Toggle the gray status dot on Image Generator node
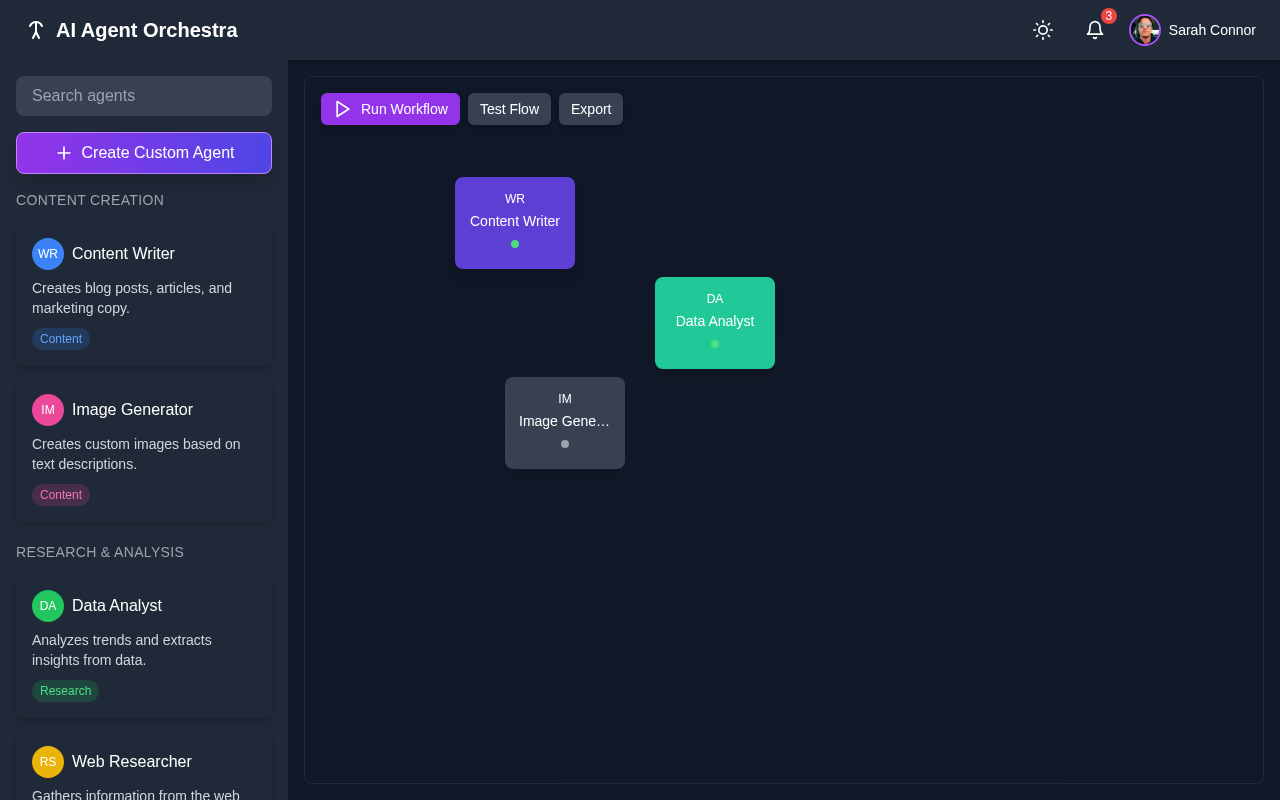 coord(564,443)
